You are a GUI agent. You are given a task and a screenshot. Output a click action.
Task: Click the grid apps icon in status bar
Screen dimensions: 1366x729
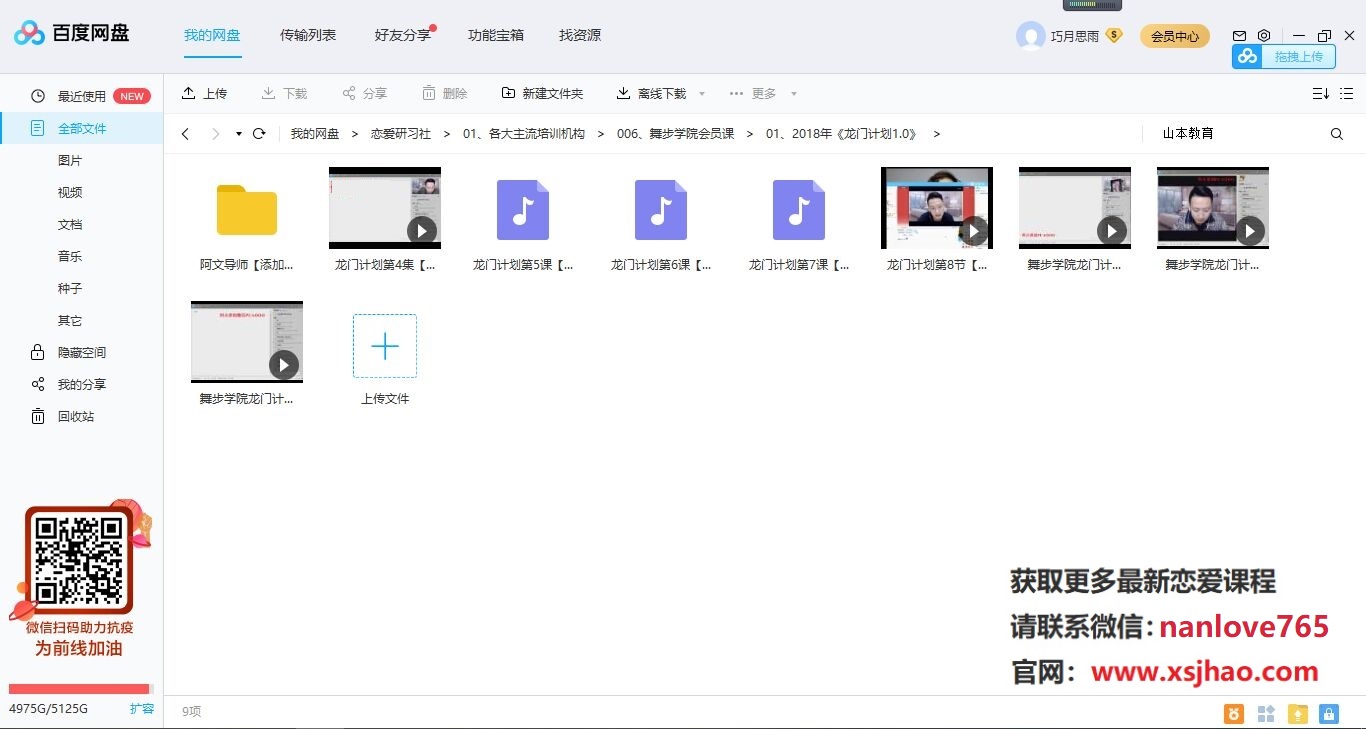pos(1266,714)
